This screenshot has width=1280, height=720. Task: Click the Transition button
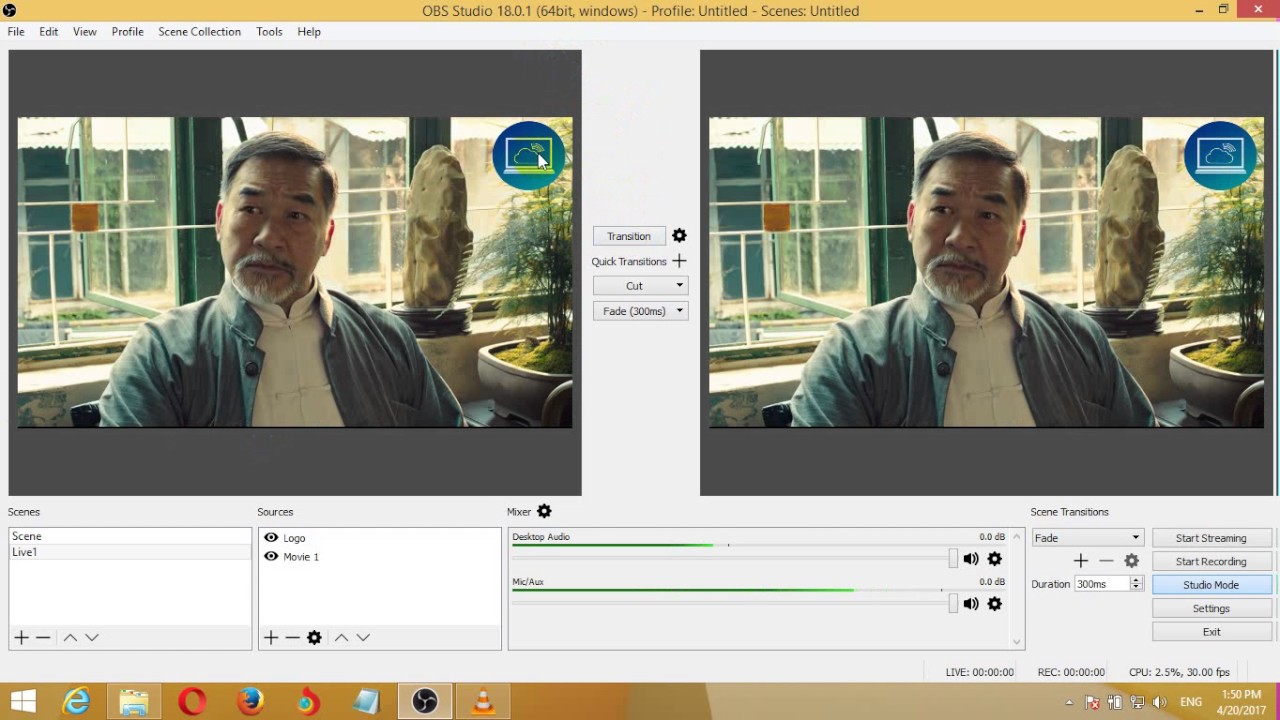click(629, 236)
